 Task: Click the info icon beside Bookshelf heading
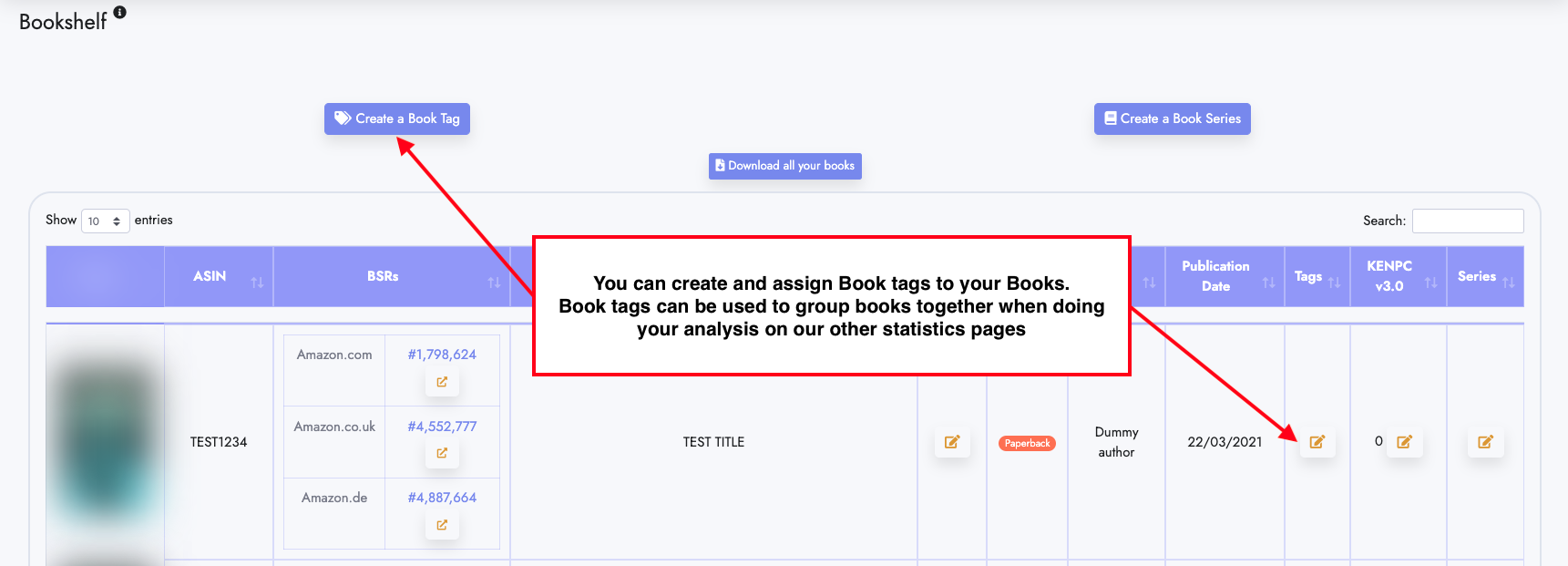tap(119, 12)
